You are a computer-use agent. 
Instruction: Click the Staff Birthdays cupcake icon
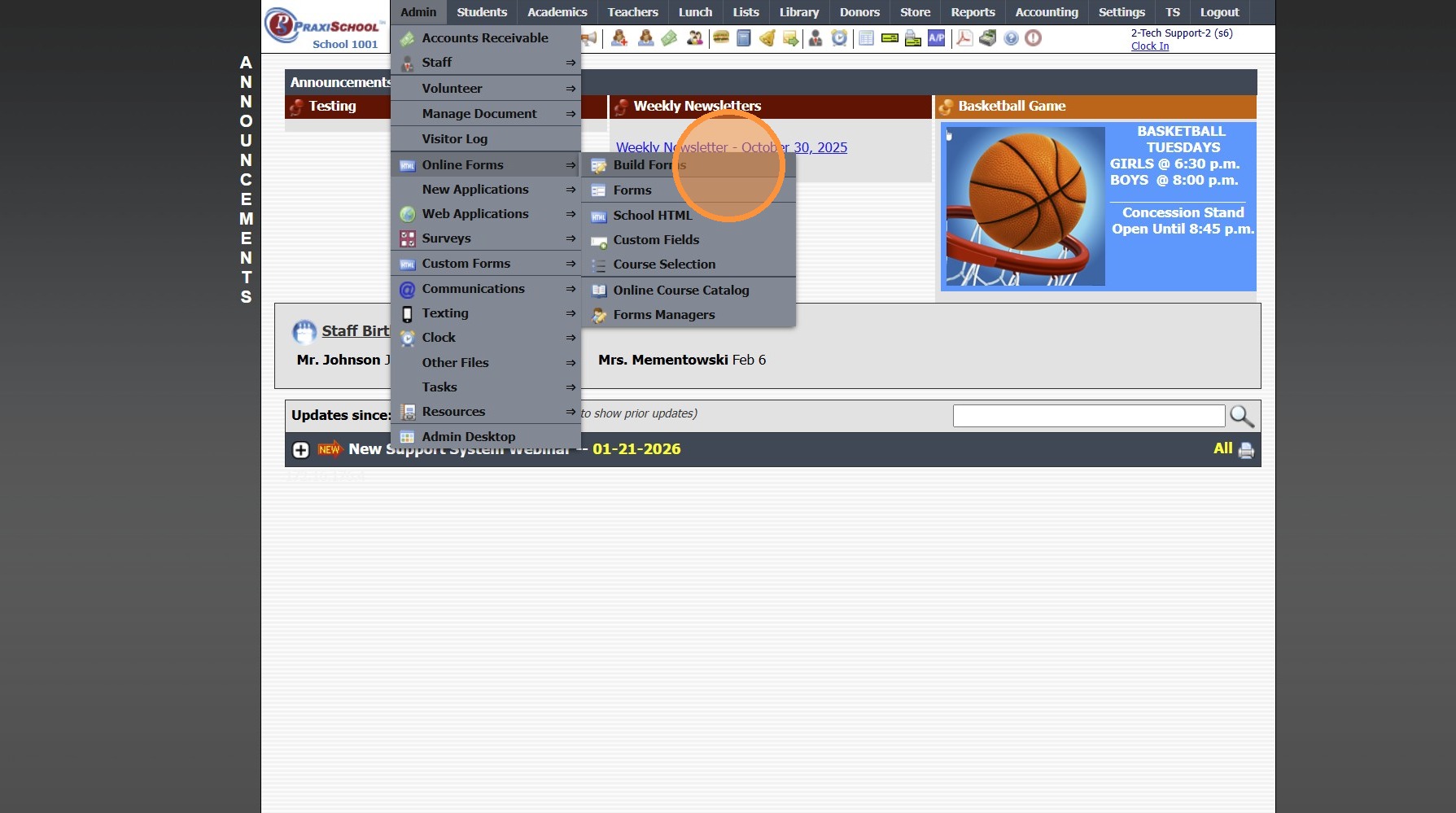[304, 331]
